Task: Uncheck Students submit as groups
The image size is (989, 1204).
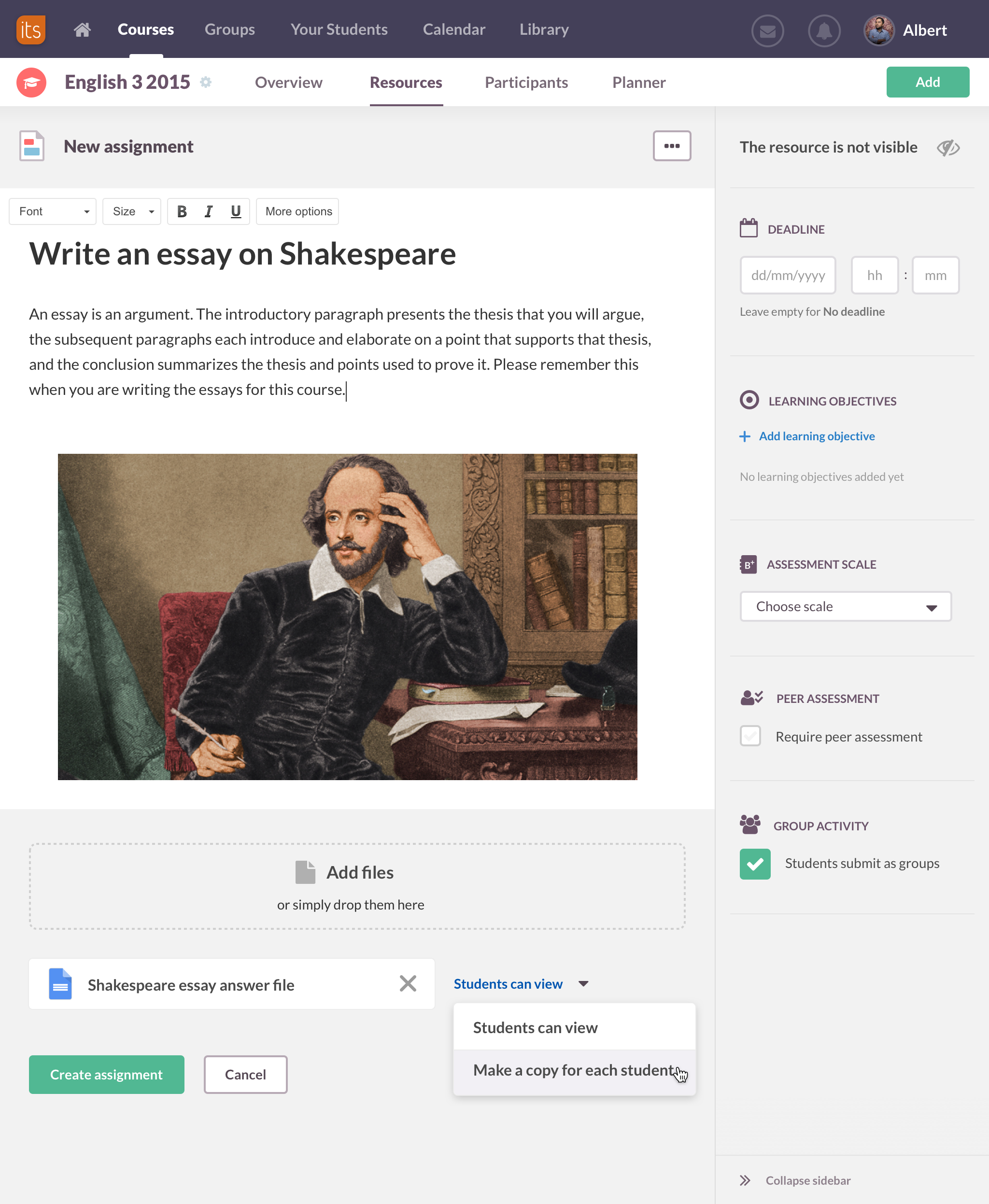Action: click(755, 864)
